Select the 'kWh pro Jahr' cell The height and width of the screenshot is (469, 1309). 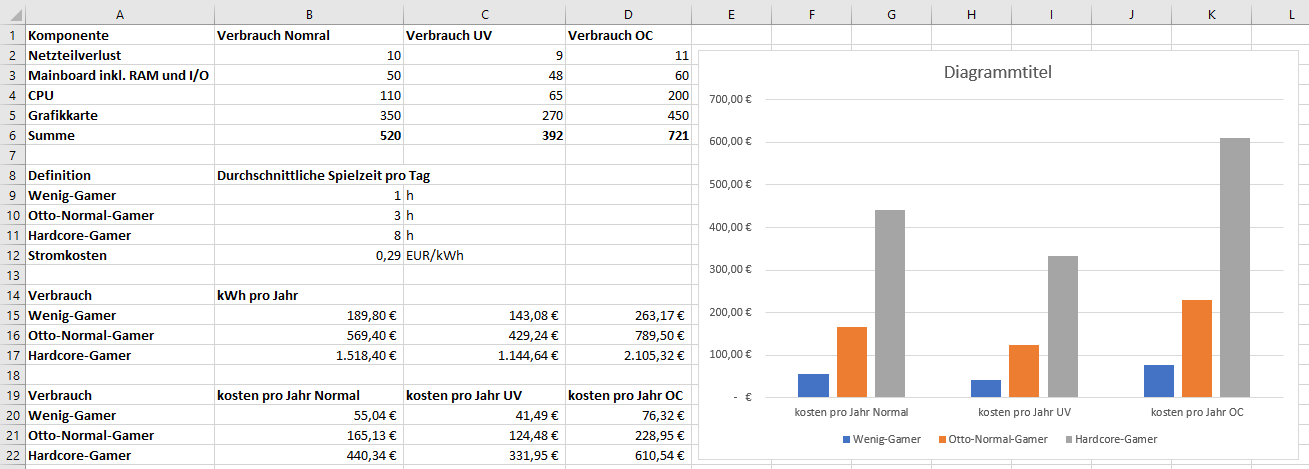[x=309, y=295]
